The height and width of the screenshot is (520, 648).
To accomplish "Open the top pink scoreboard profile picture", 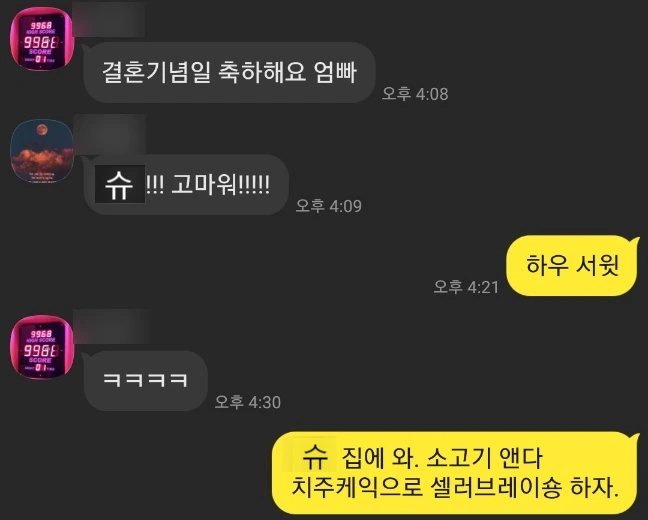I will pos(42,39).
